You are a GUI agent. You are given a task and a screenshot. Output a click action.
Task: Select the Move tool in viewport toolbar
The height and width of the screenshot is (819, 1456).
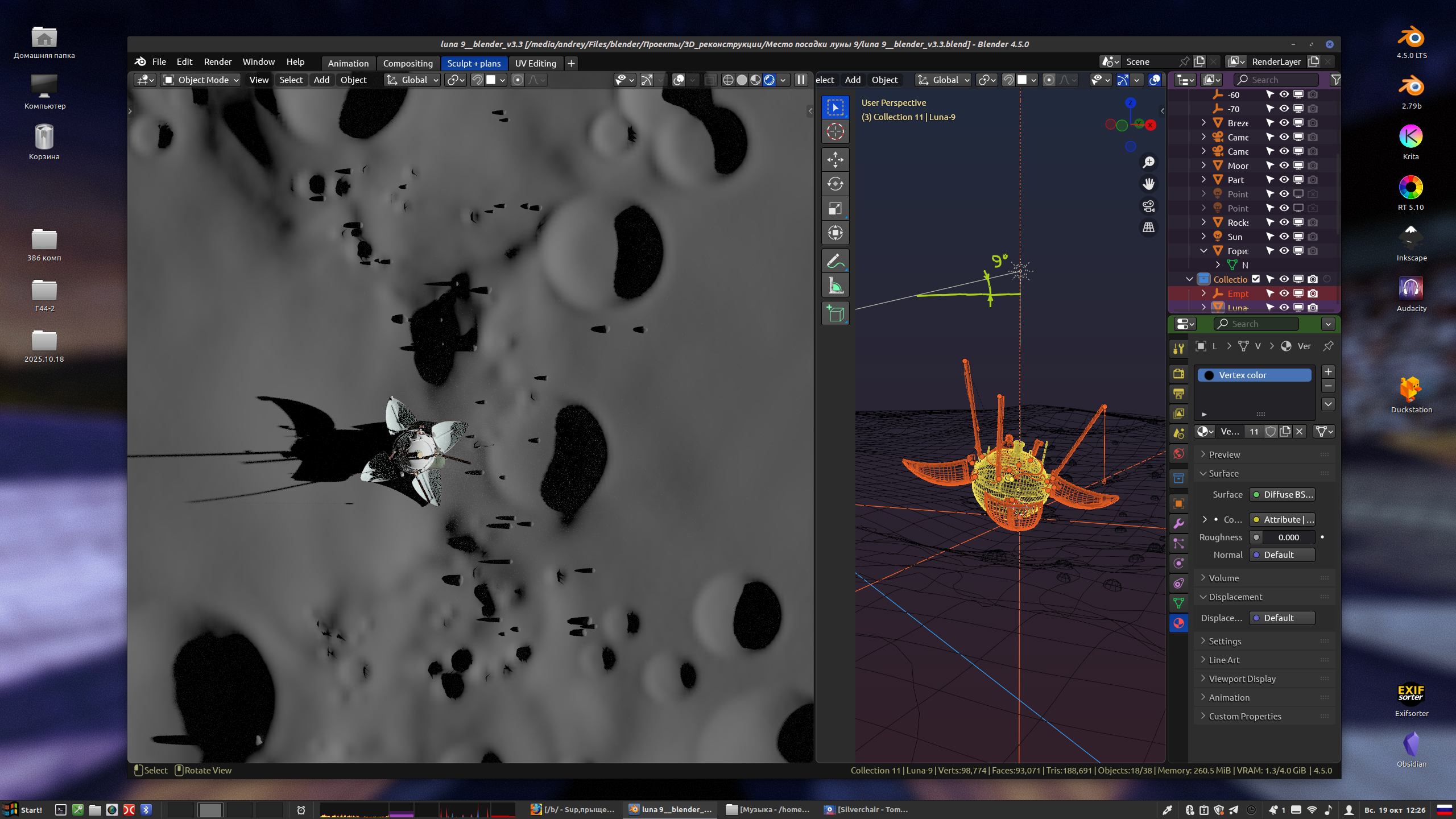point(835,160)
